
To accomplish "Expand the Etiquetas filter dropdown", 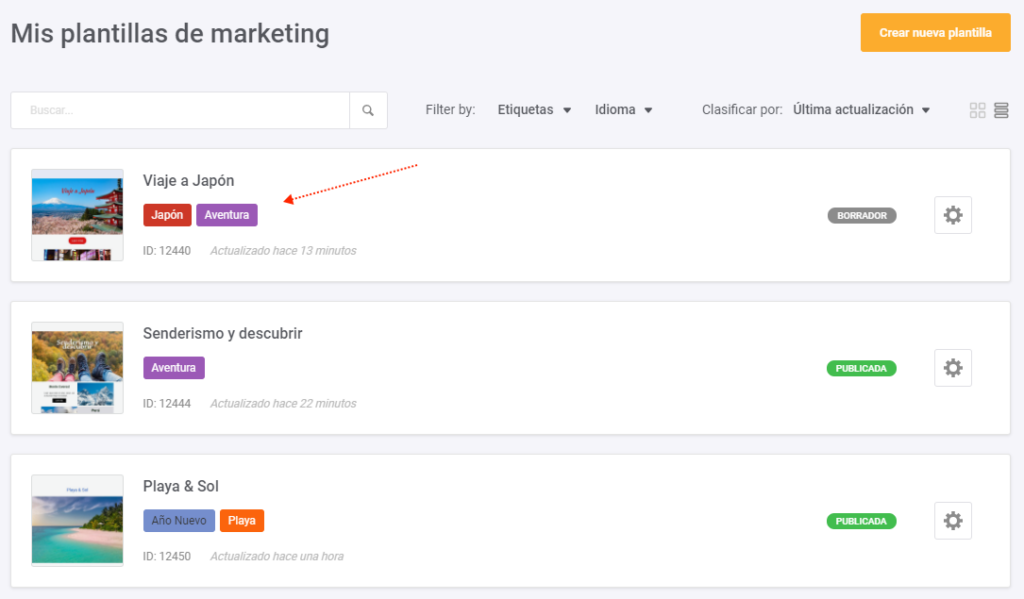I will tap(534, 110).
